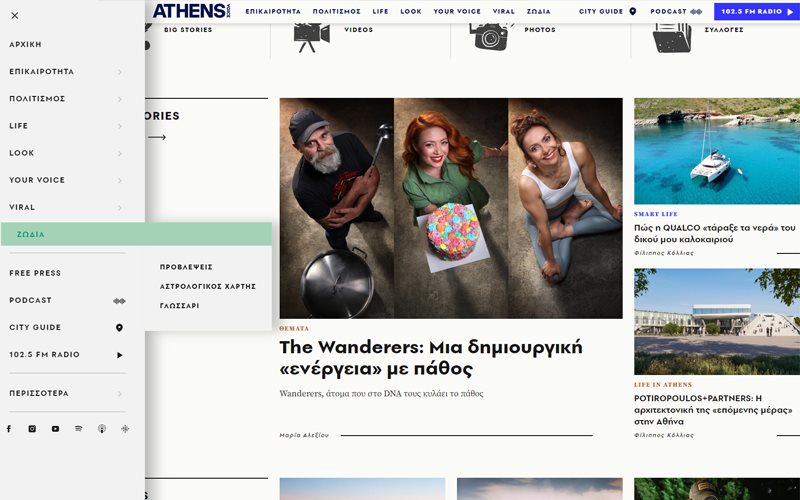This screenshot has height=500, width=800.
Task: Select ΠΡΟΒΛΕΨΕΙΣ in the ΖΩΔΙΑ submenu
Action: point(186,267)
